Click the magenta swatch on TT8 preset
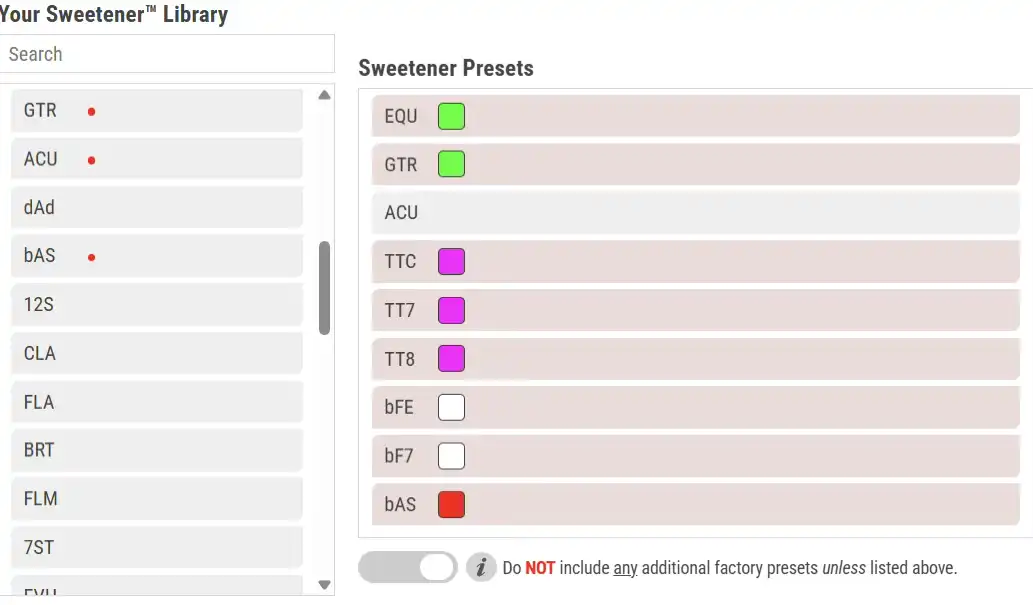 click(451, 358)
